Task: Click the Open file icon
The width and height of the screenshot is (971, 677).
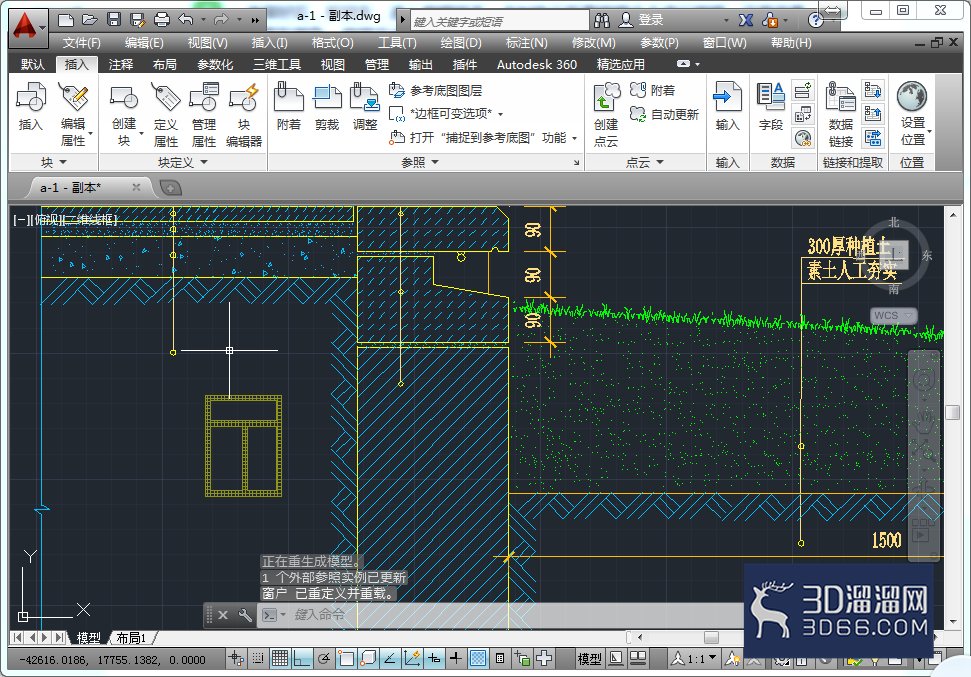Action: pyautogui.click(x=90, y=20)
